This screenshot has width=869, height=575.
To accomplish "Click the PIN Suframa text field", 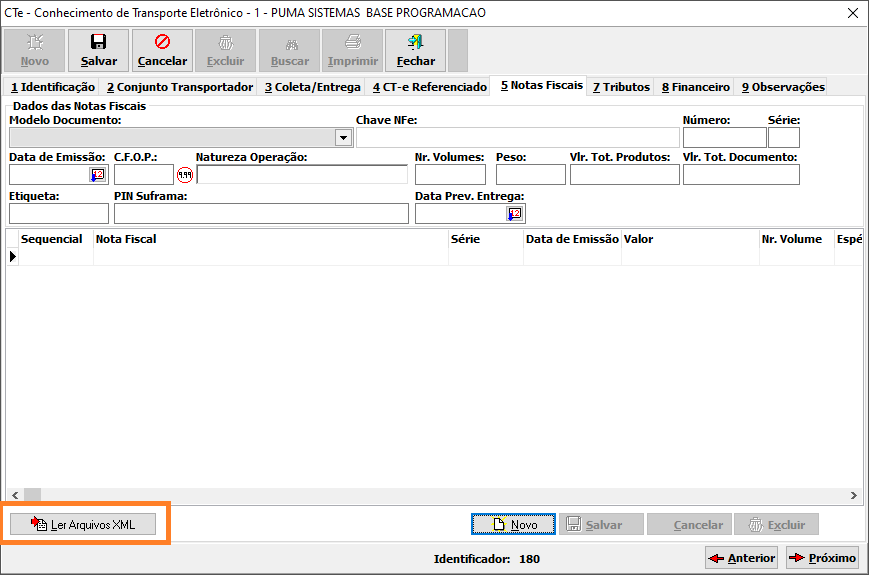I will coord(261,214).
